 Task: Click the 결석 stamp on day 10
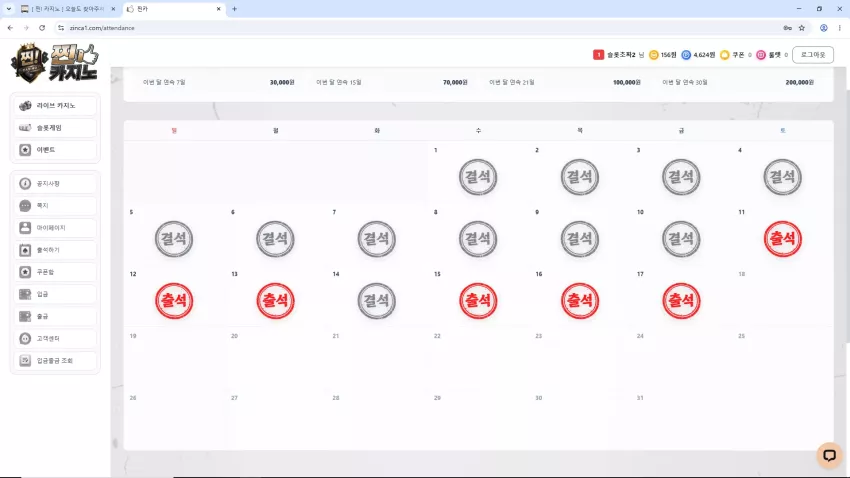tap(681, 238)
